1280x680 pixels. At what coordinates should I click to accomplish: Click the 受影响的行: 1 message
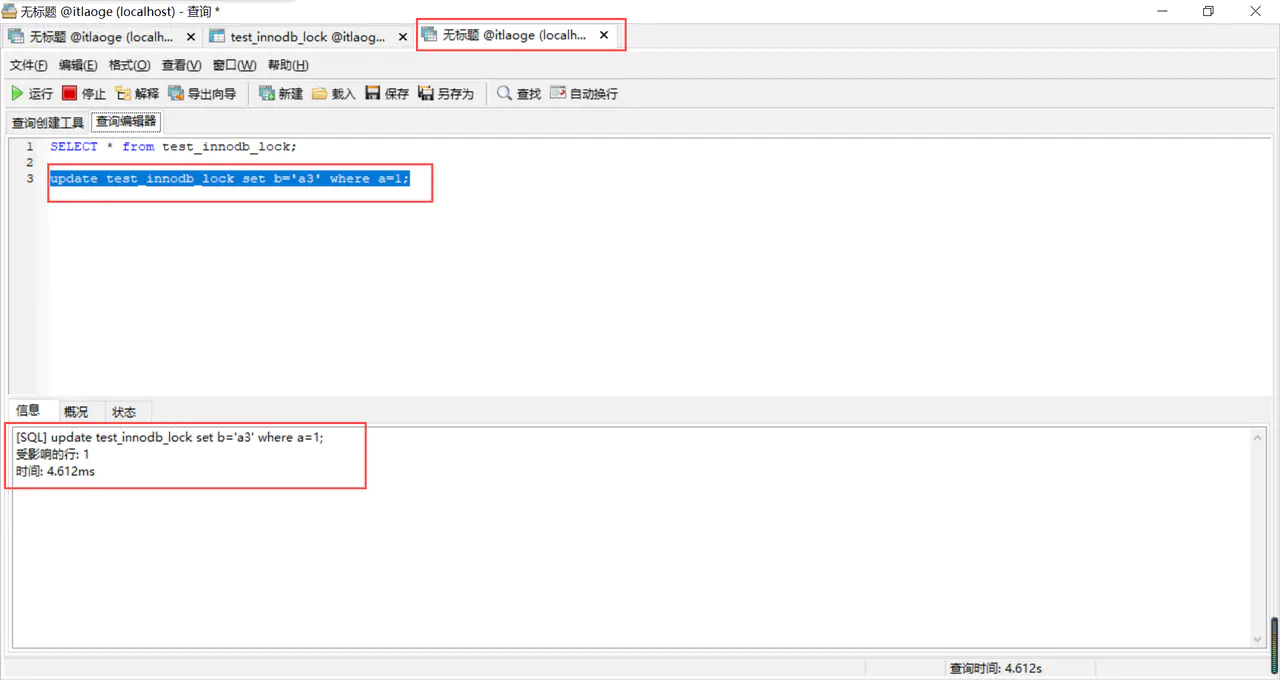(53, 454)
